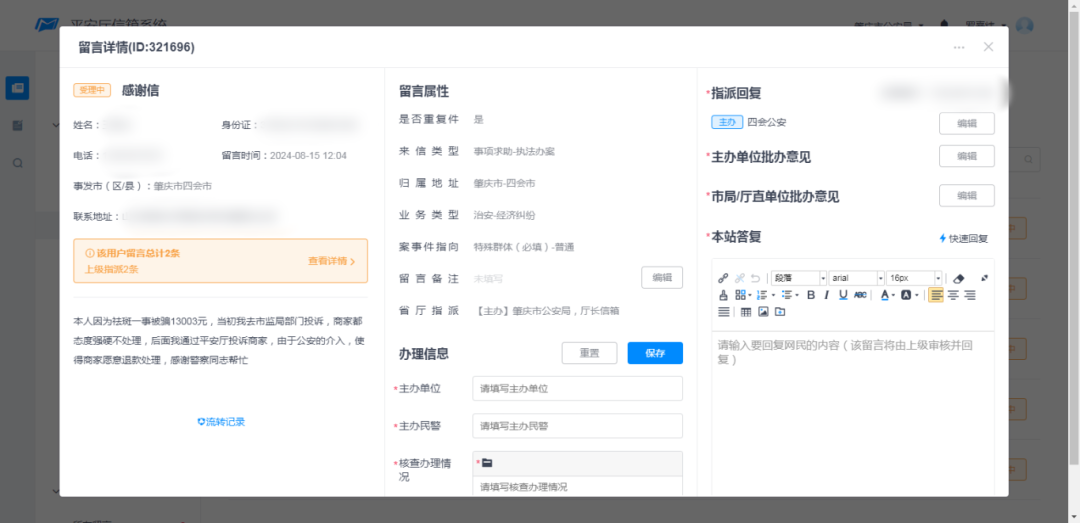Click 归属地址 value 肇庆市-四会市
The image size is (1080, 523).
[x=504, y=183]
